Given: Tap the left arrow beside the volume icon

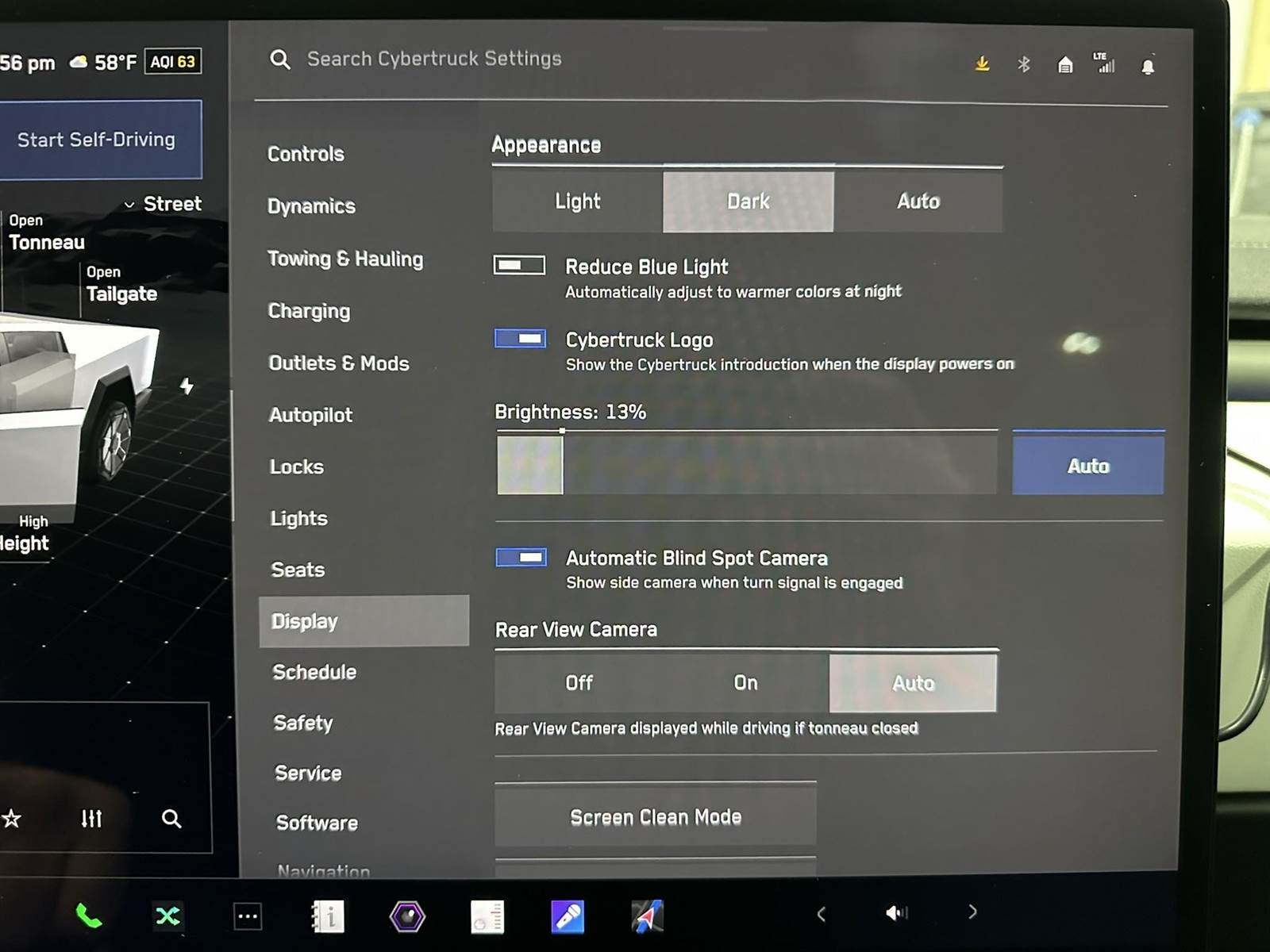Looking at the screenshot, I should 822,914.
